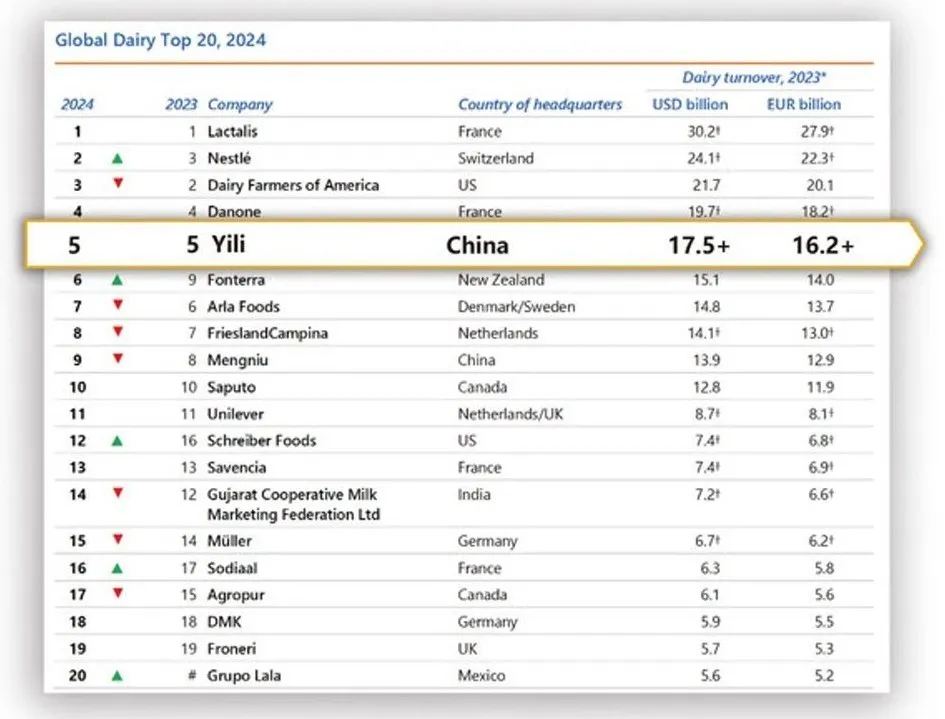Click the 2024 rank column header
Screen dimensions: 945x719
tap(77, 105)
